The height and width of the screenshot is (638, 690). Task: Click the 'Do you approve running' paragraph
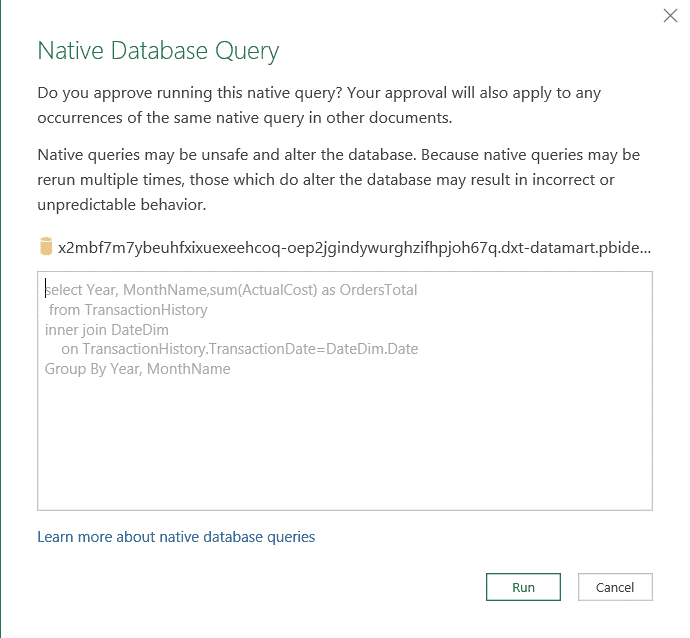click(319, 105)
